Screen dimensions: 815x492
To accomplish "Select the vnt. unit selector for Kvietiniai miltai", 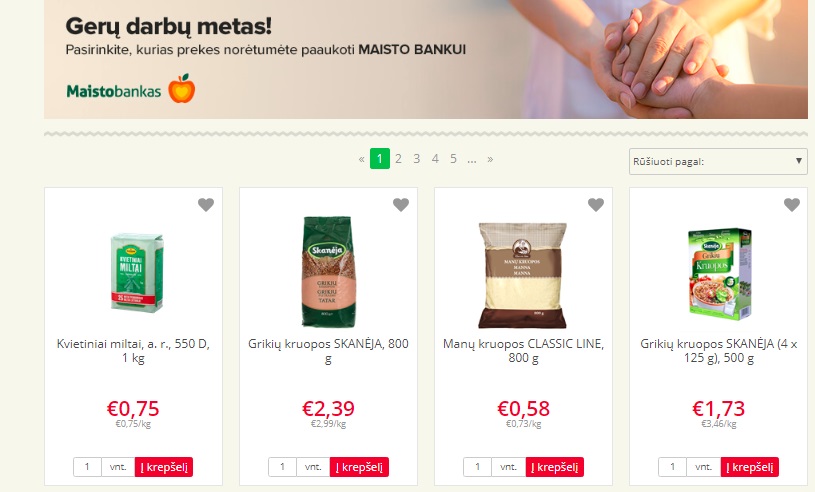I will click(x=118, y=467).
